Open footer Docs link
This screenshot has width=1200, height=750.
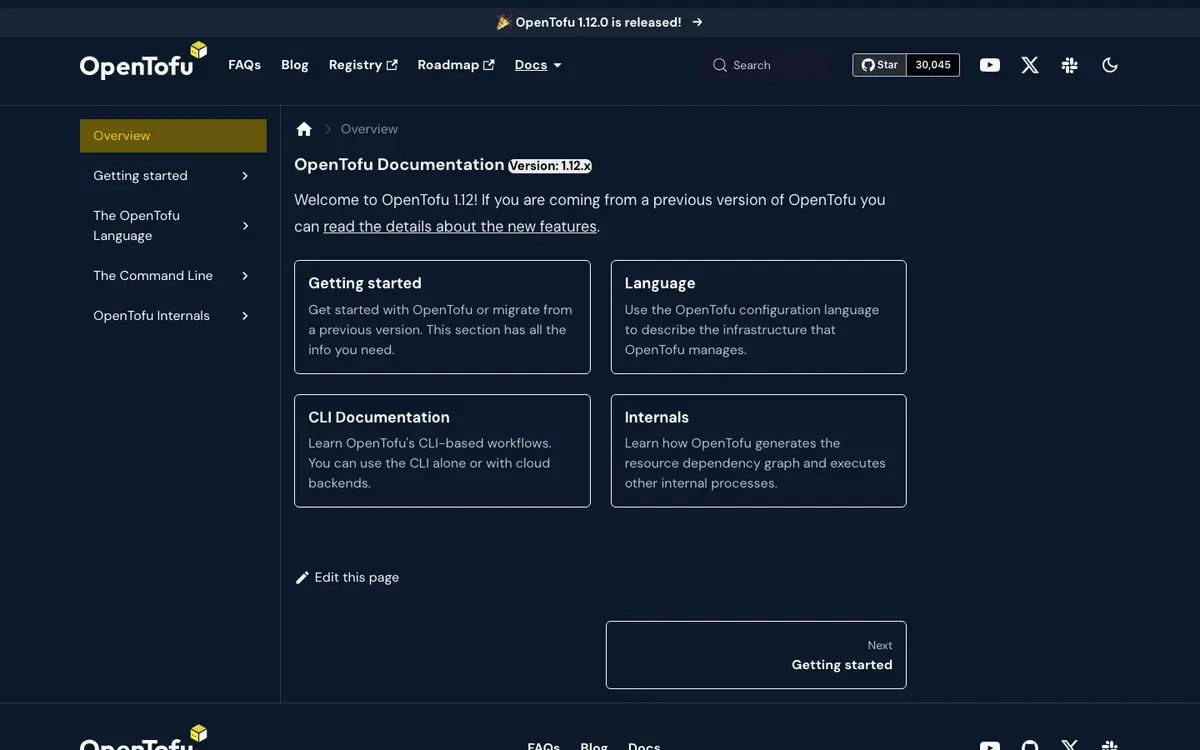pos(644,745)
